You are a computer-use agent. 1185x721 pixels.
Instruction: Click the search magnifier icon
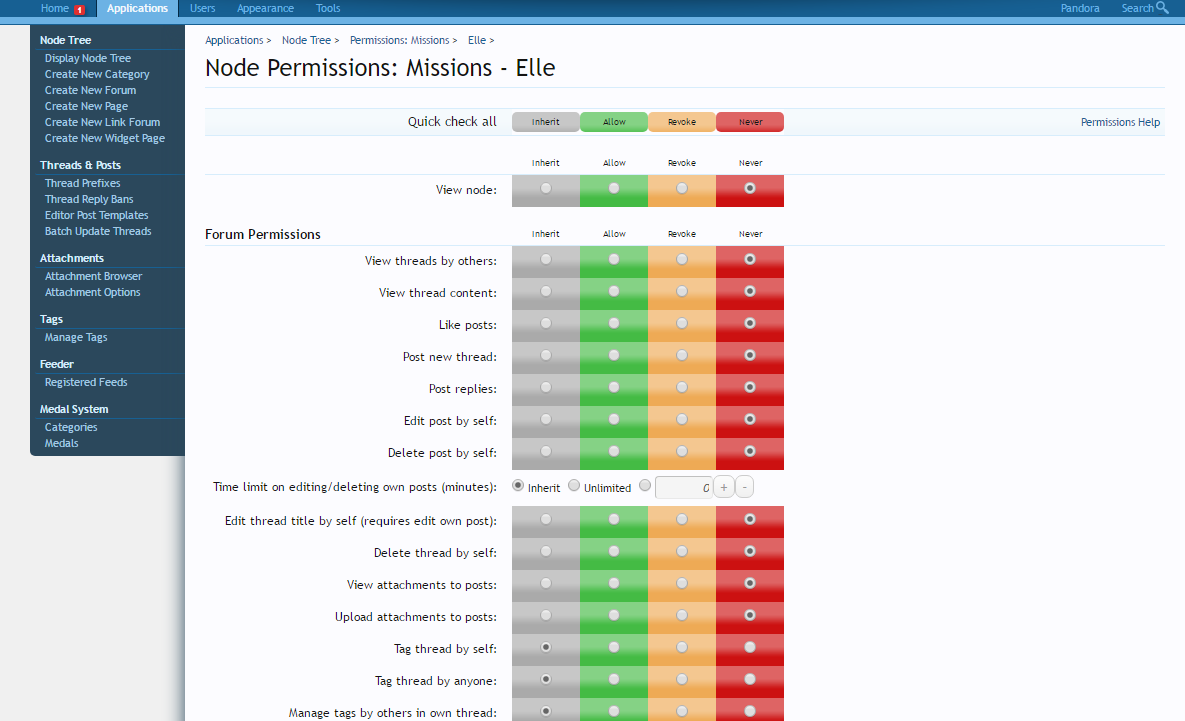coord(1162,8)
